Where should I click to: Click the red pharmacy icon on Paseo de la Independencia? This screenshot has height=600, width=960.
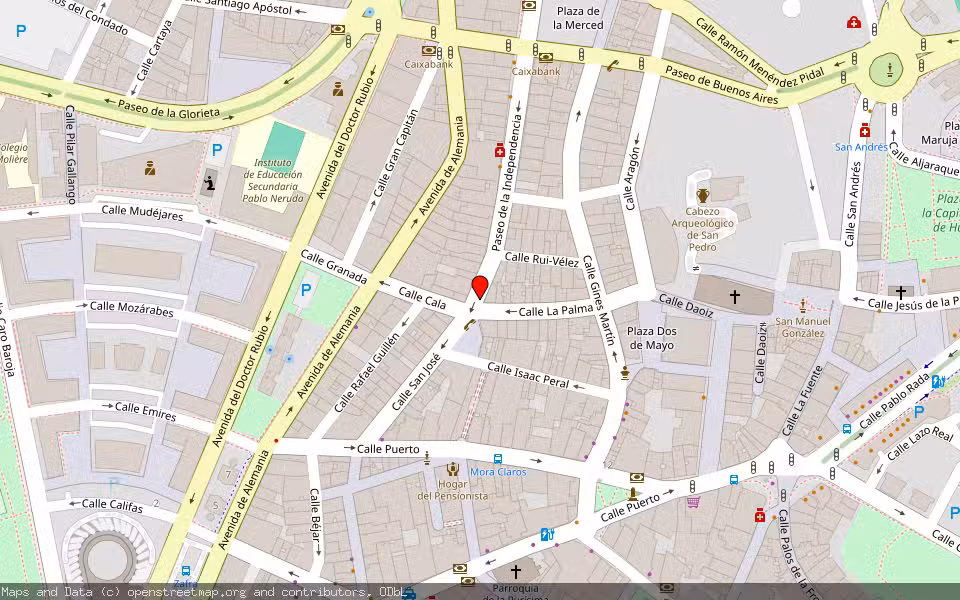tap(500, 151)
